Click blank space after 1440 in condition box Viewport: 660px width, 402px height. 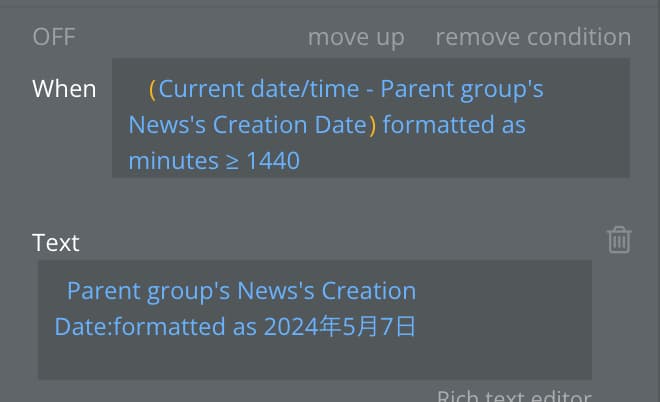tap(463, 161)
